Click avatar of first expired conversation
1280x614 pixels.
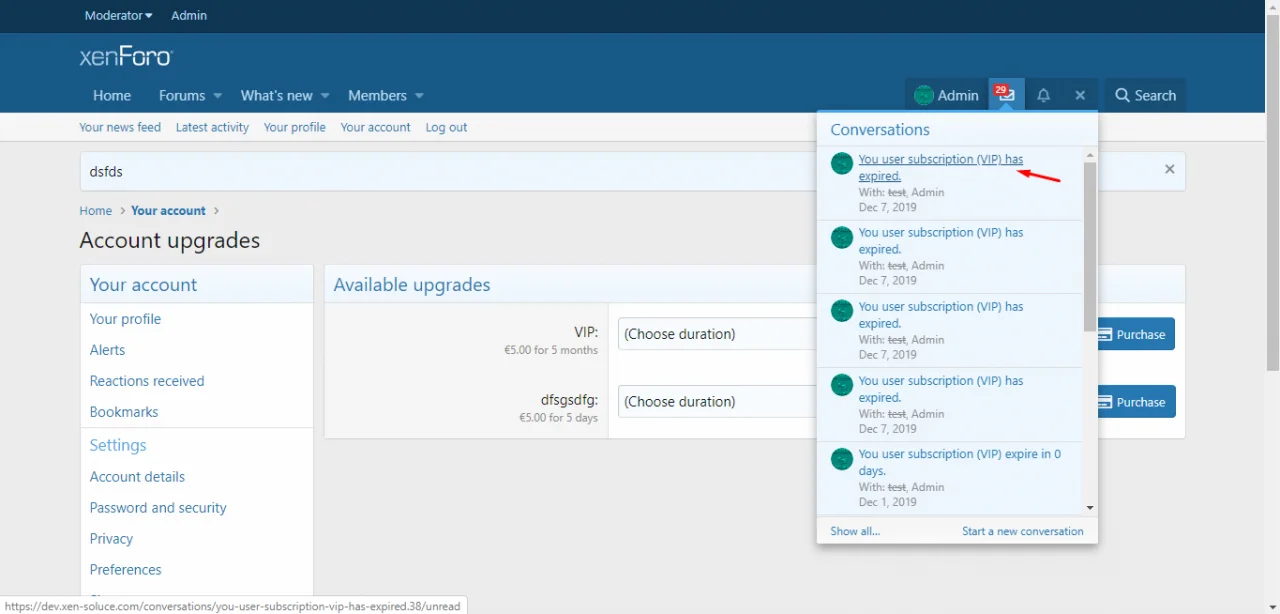pos(842,163)
